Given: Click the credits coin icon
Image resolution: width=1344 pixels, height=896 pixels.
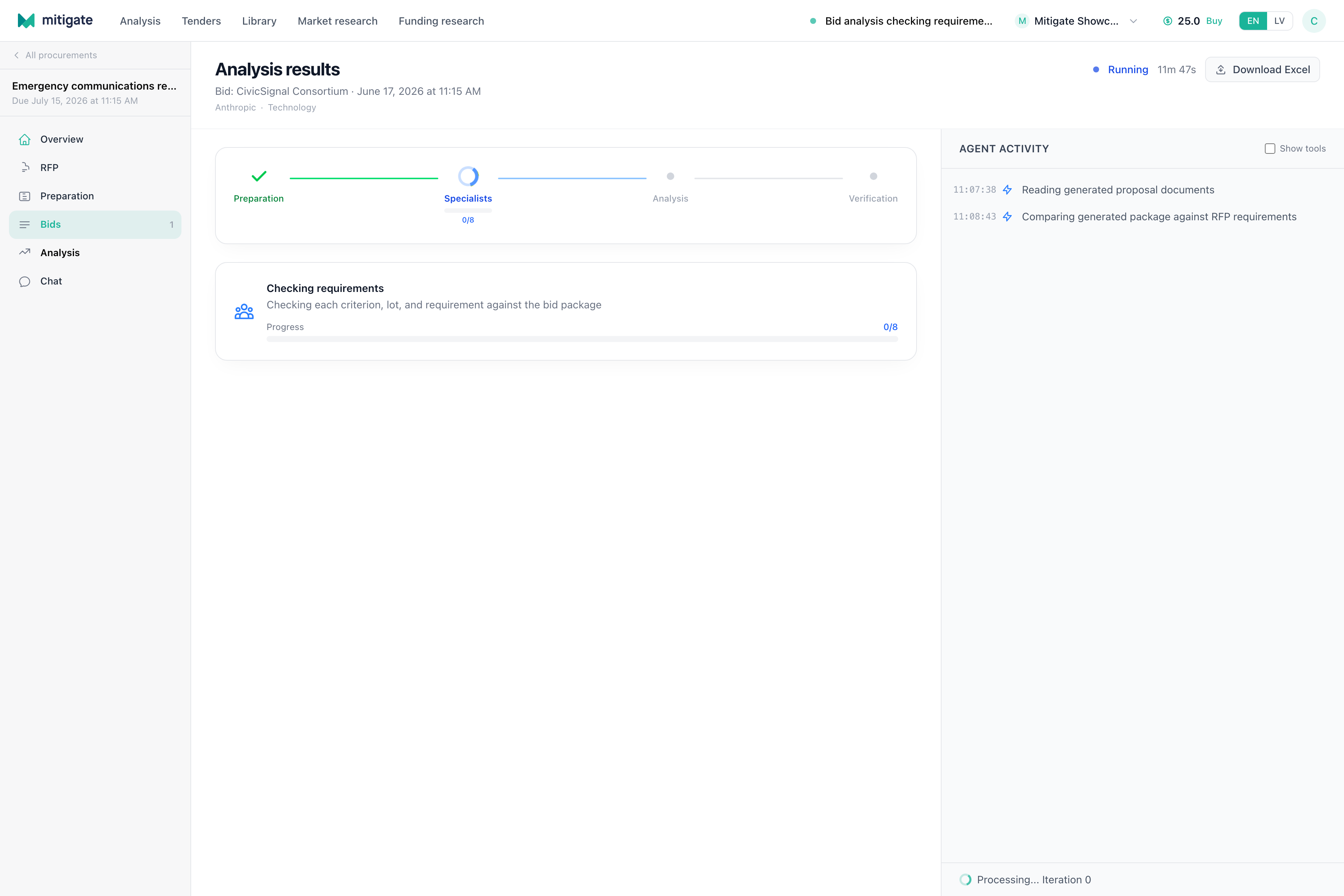Looking at the screenshot, I should click(1168, 21).
